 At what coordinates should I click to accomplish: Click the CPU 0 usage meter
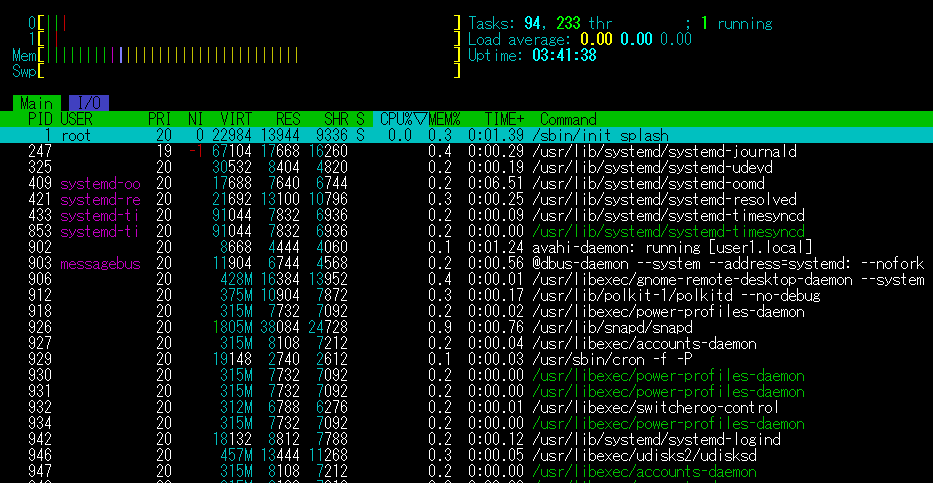click(248, 23)
